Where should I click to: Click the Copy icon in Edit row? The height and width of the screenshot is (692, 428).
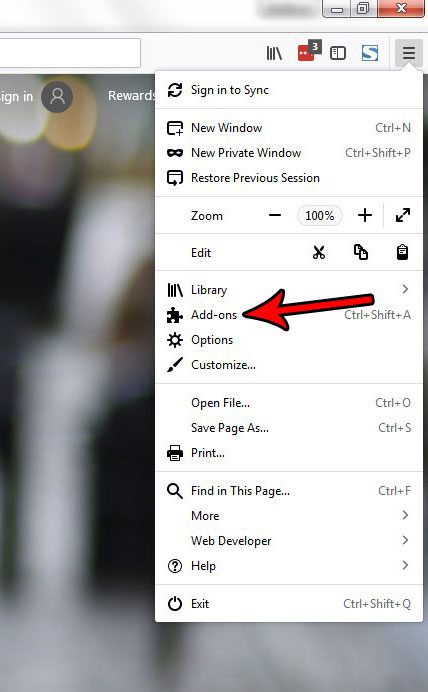(360, 252)
